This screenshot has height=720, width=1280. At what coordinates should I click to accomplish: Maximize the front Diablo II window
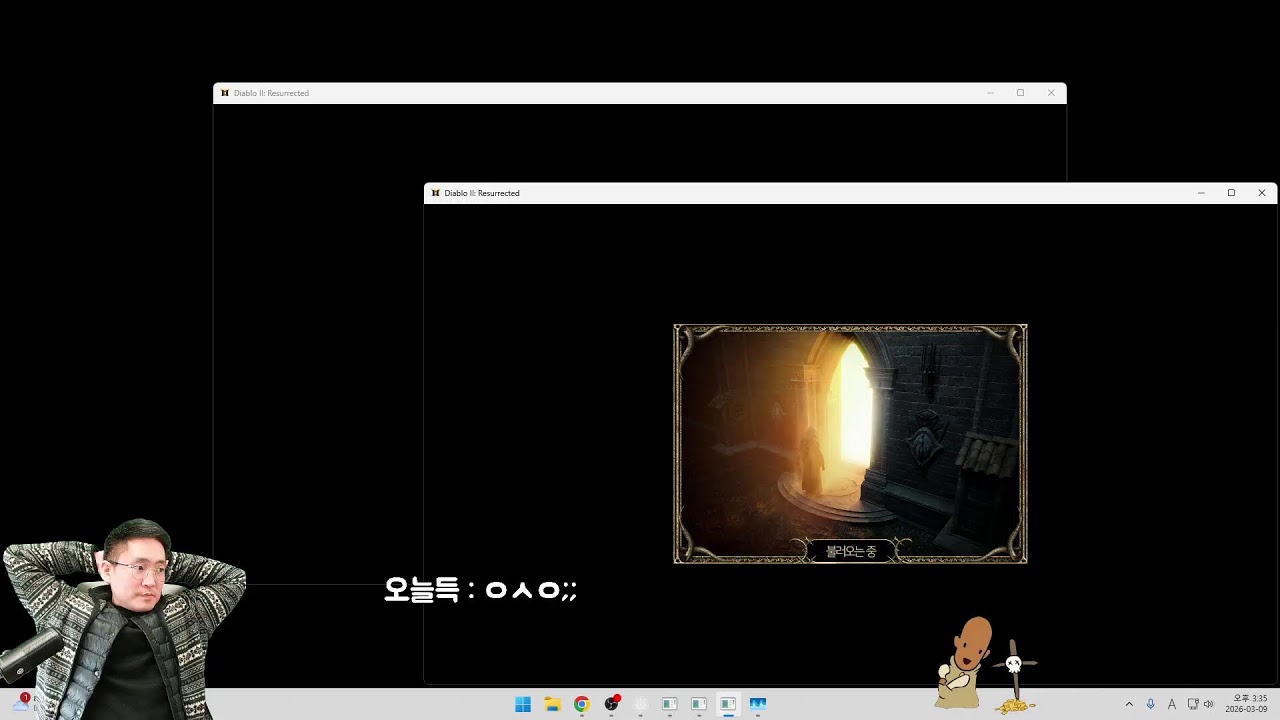click(x=1231, y=193)
